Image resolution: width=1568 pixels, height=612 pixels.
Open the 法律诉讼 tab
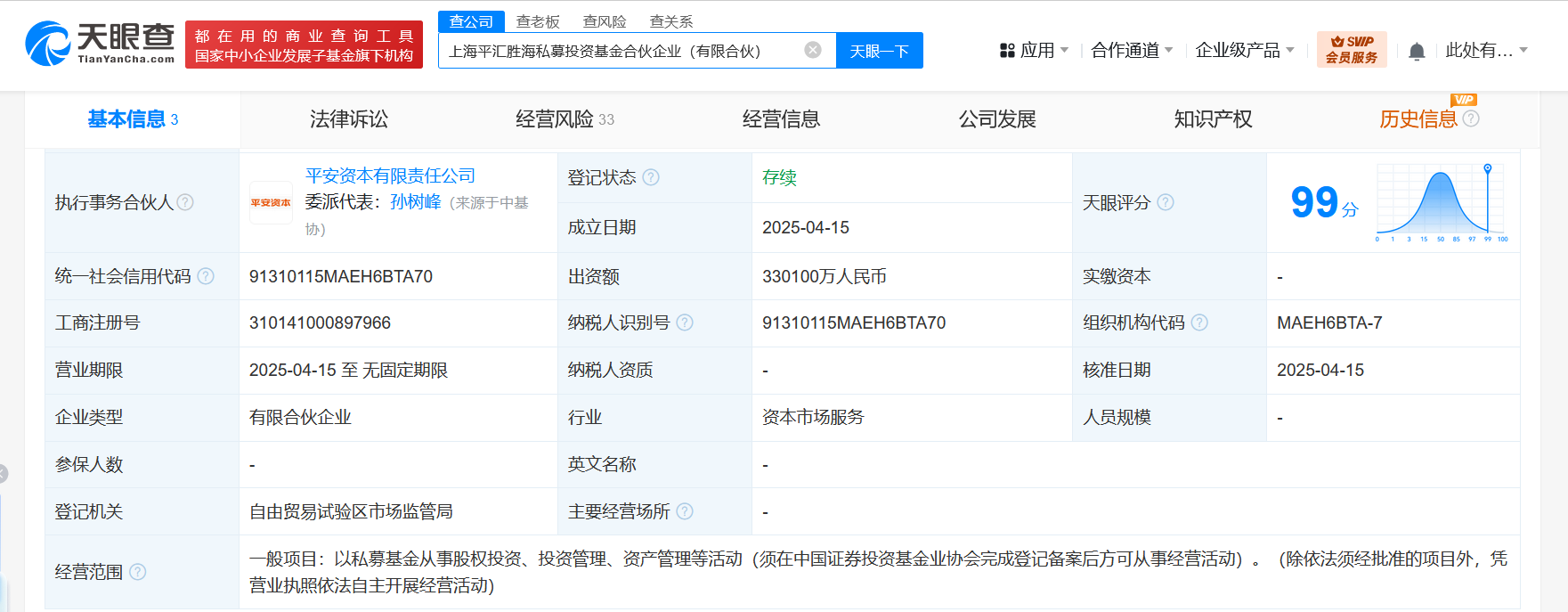[x=349, y=118]
